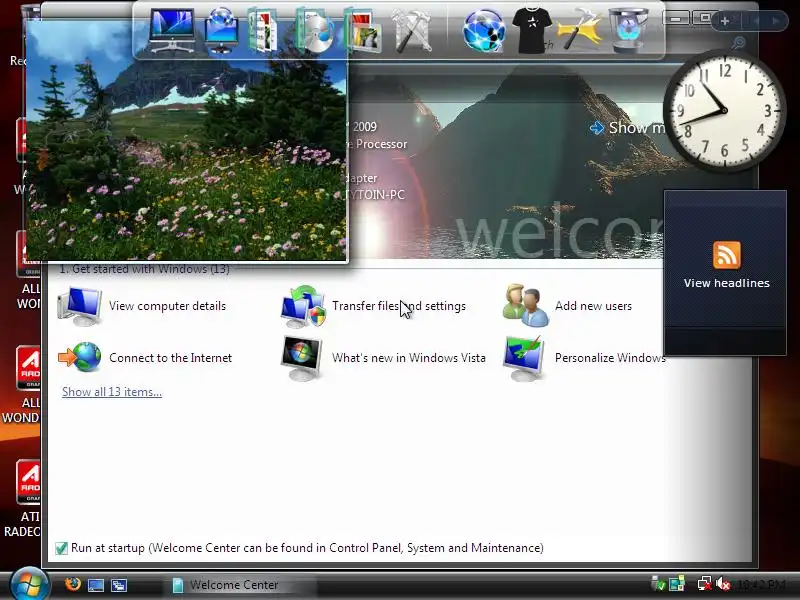Click the Connect to the Internet globe icon
The image size is (800, 600).
click(x=80, y=357)
